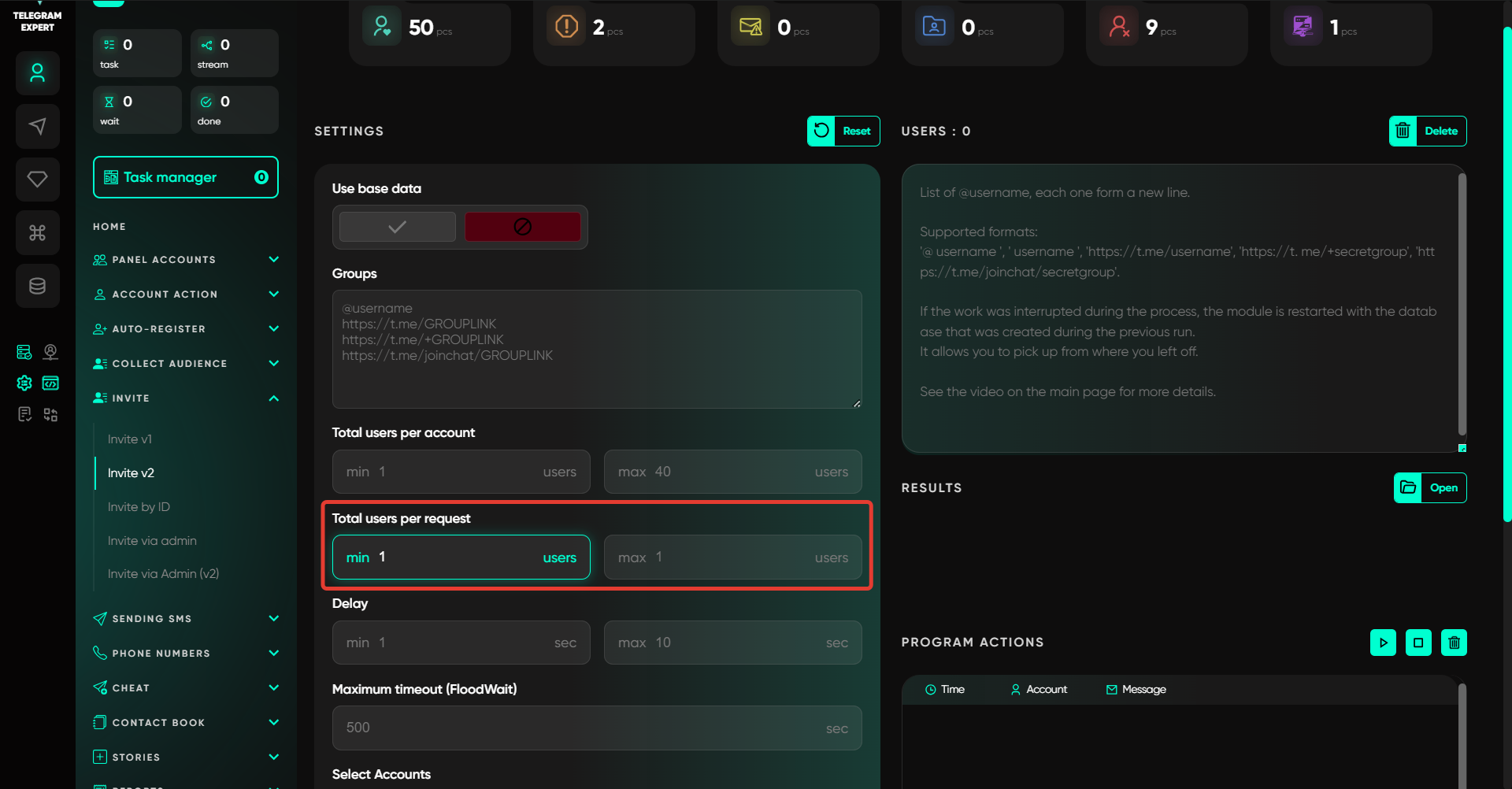Enable Use base data with checkmark toggle
The image size is (1512, 789).
[398, 227]
